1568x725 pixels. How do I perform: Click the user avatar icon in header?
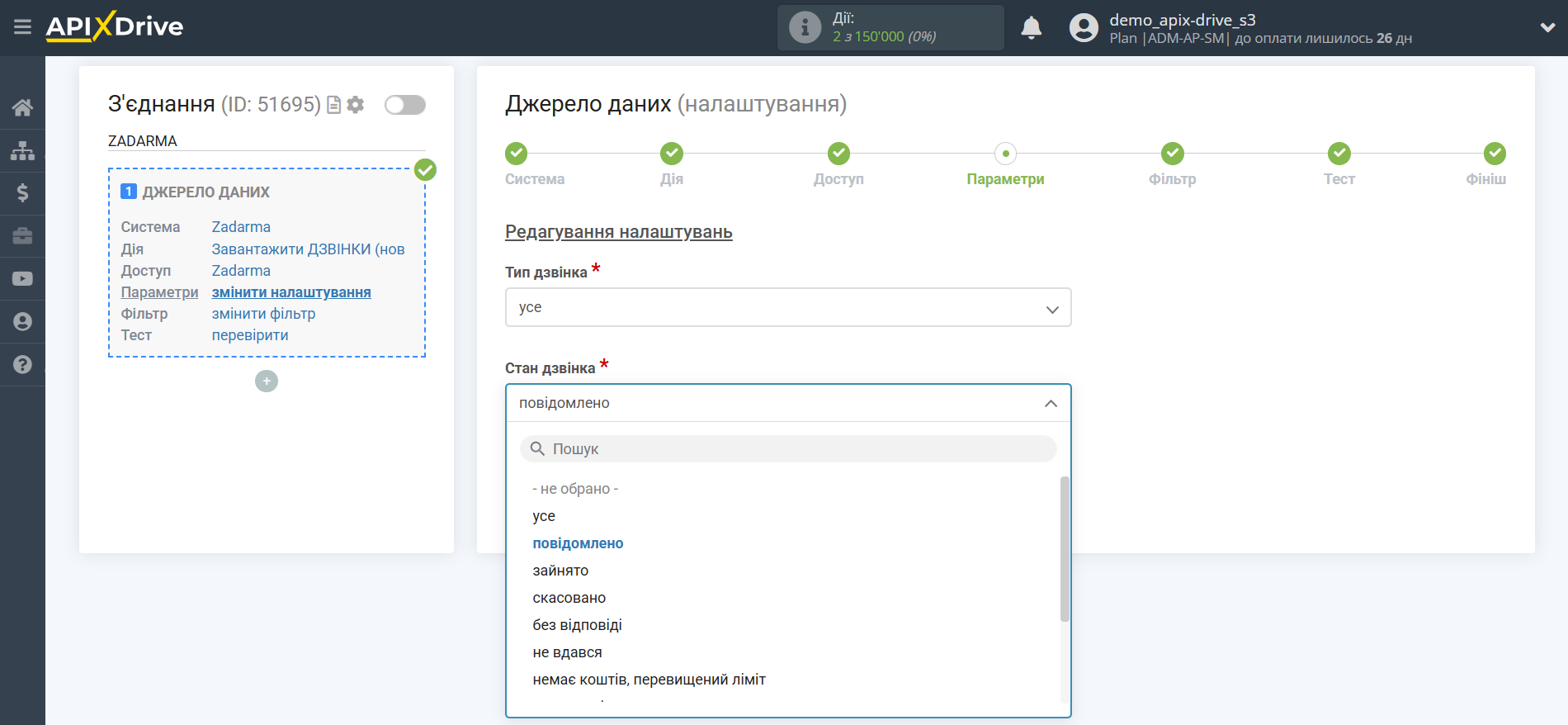coord(1084,28)
